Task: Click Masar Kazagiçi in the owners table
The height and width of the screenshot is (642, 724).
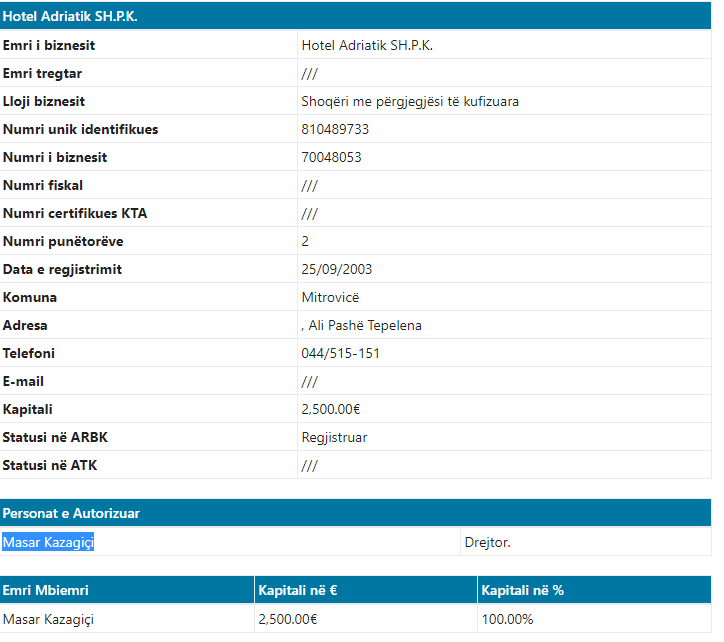Action: point(48,619)
